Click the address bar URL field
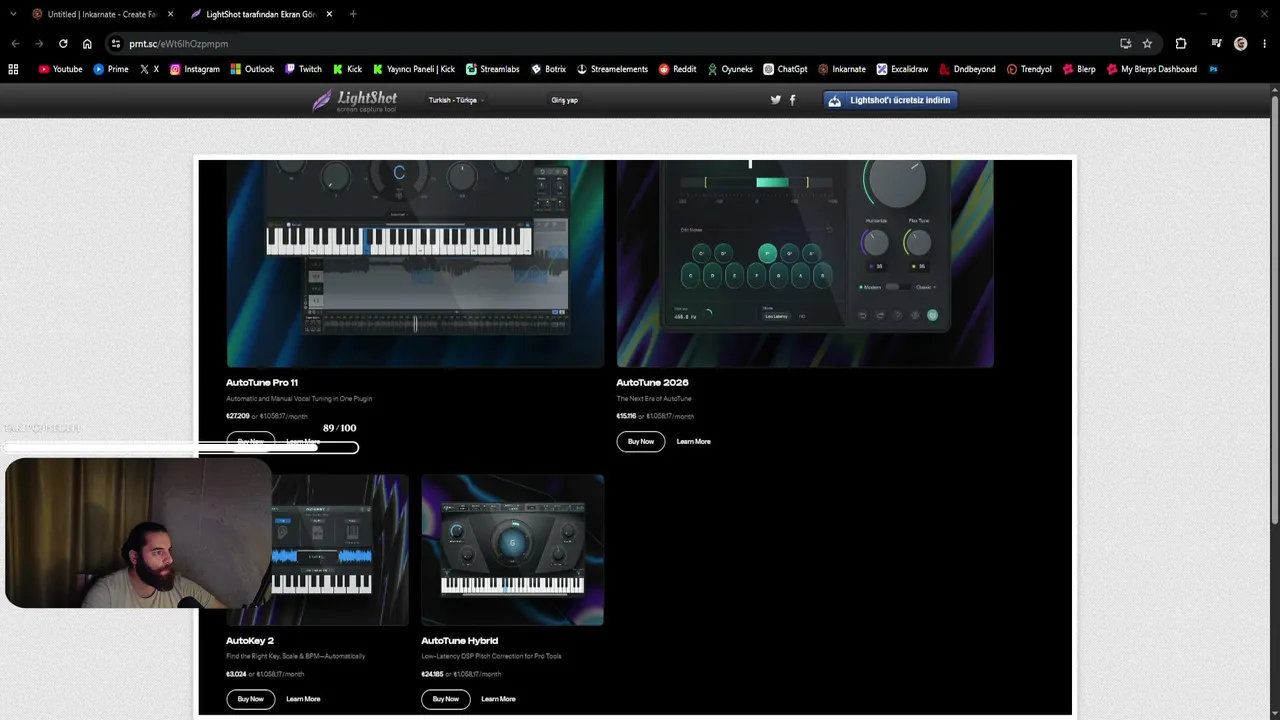 point(610,44)
